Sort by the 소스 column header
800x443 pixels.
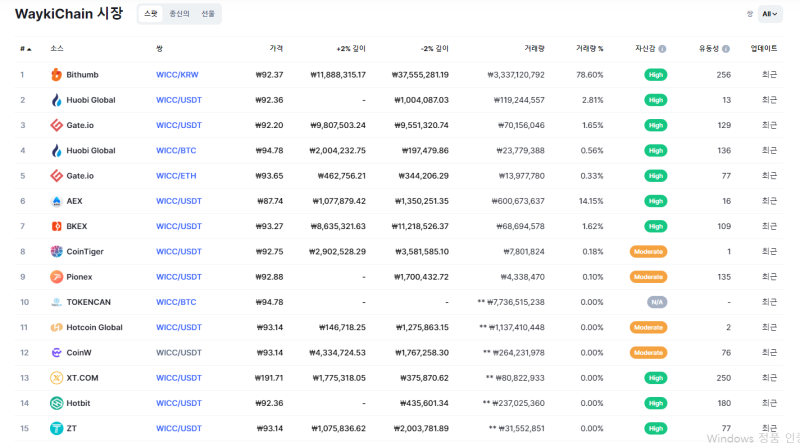(x=57, y=48)
